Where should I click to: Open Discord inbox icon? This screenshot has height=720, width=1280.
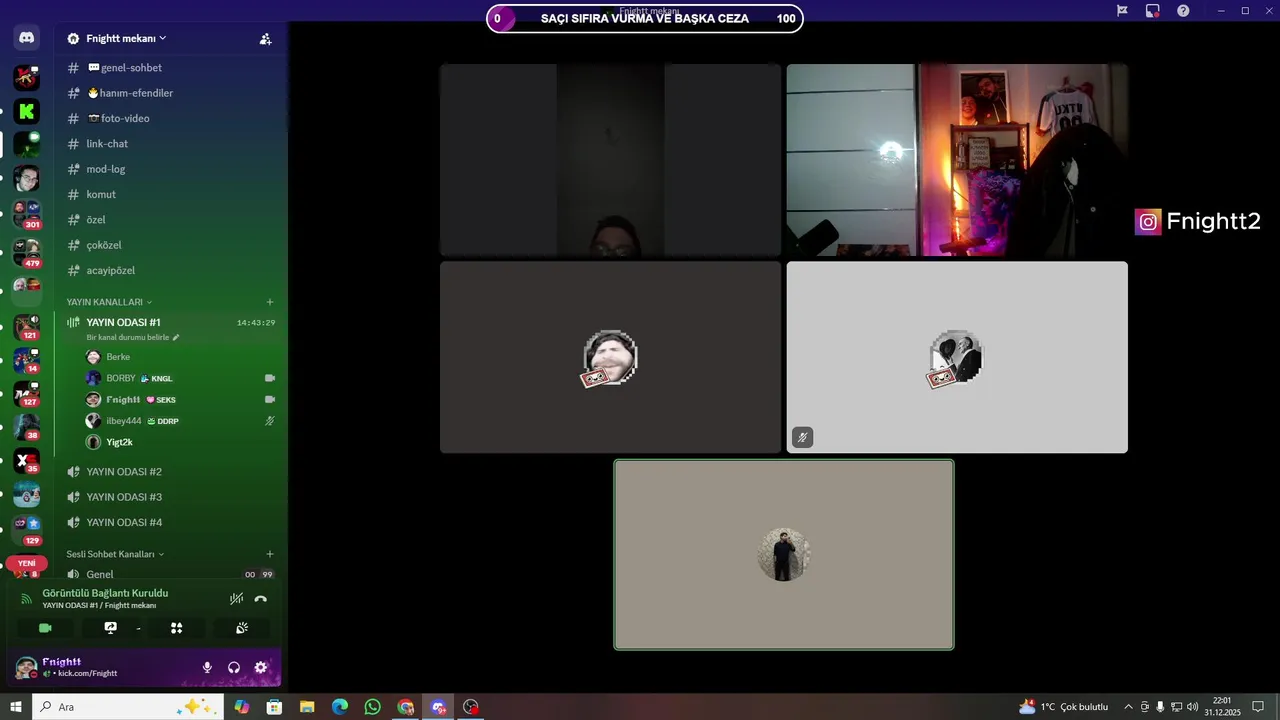click(x=1153, y=10)
